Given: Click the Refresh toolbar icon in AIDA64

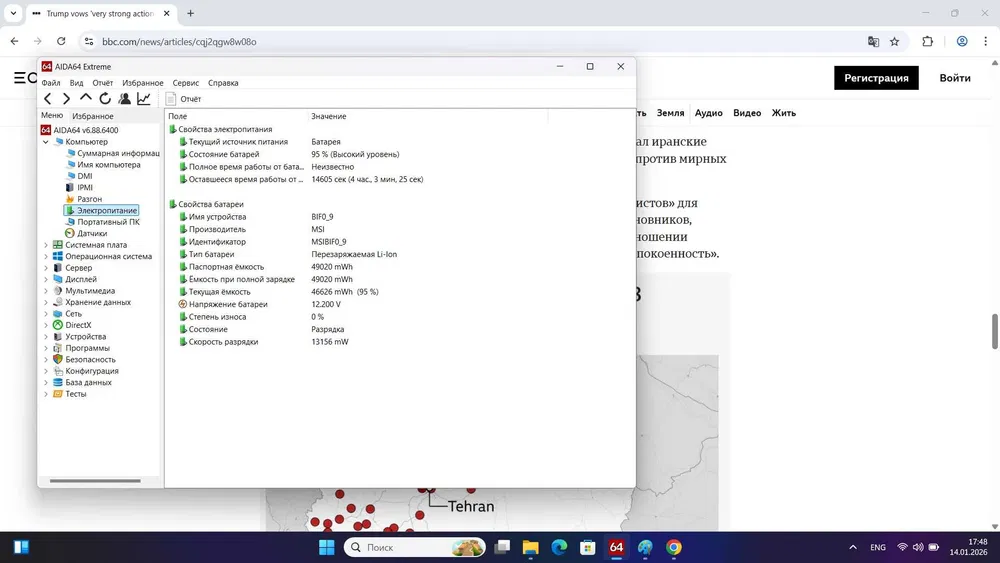Looking at the screenshot, I should coord(105,99).
